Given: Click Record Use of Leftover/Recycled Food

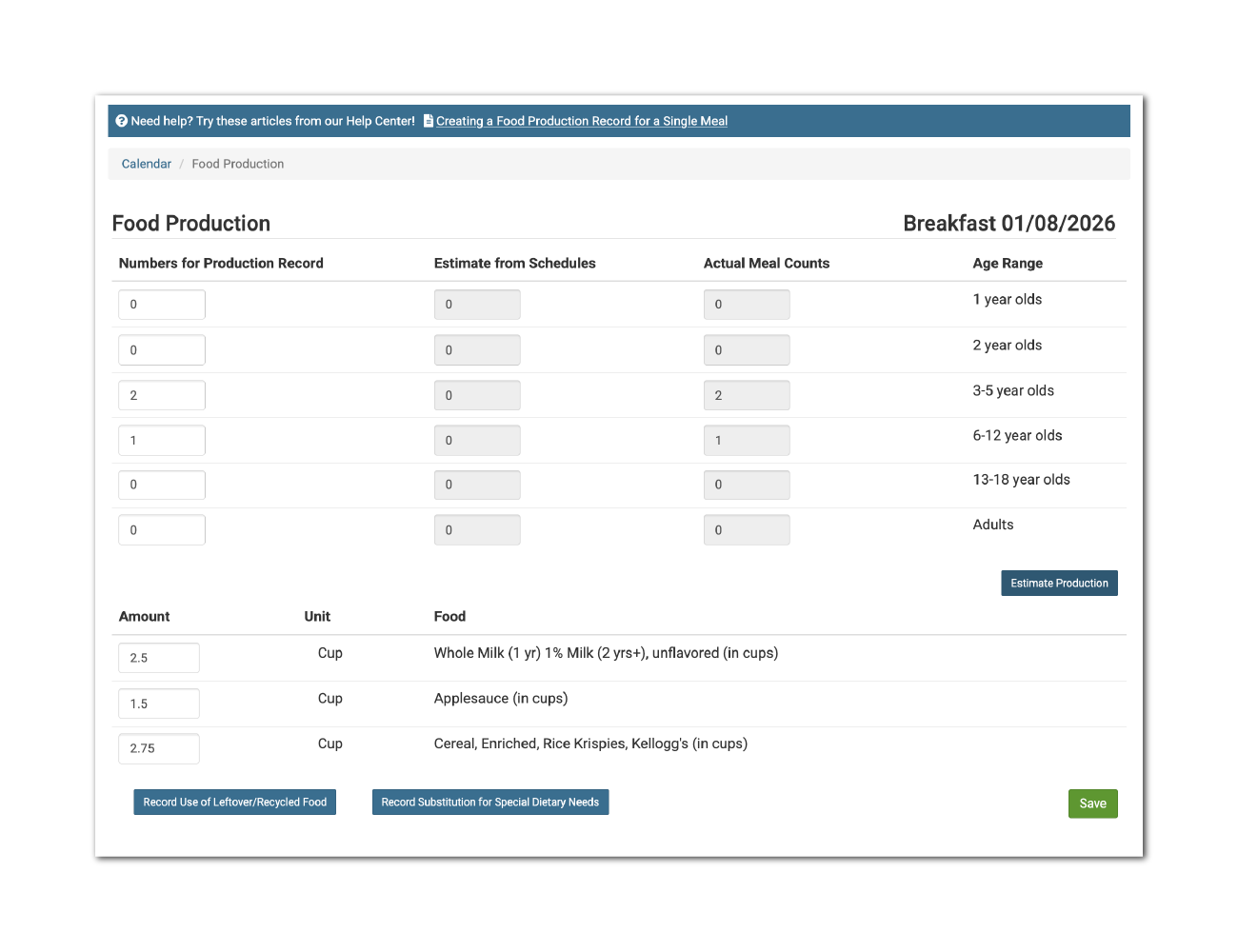Looking at the screenshot, I should click(234, 803).
